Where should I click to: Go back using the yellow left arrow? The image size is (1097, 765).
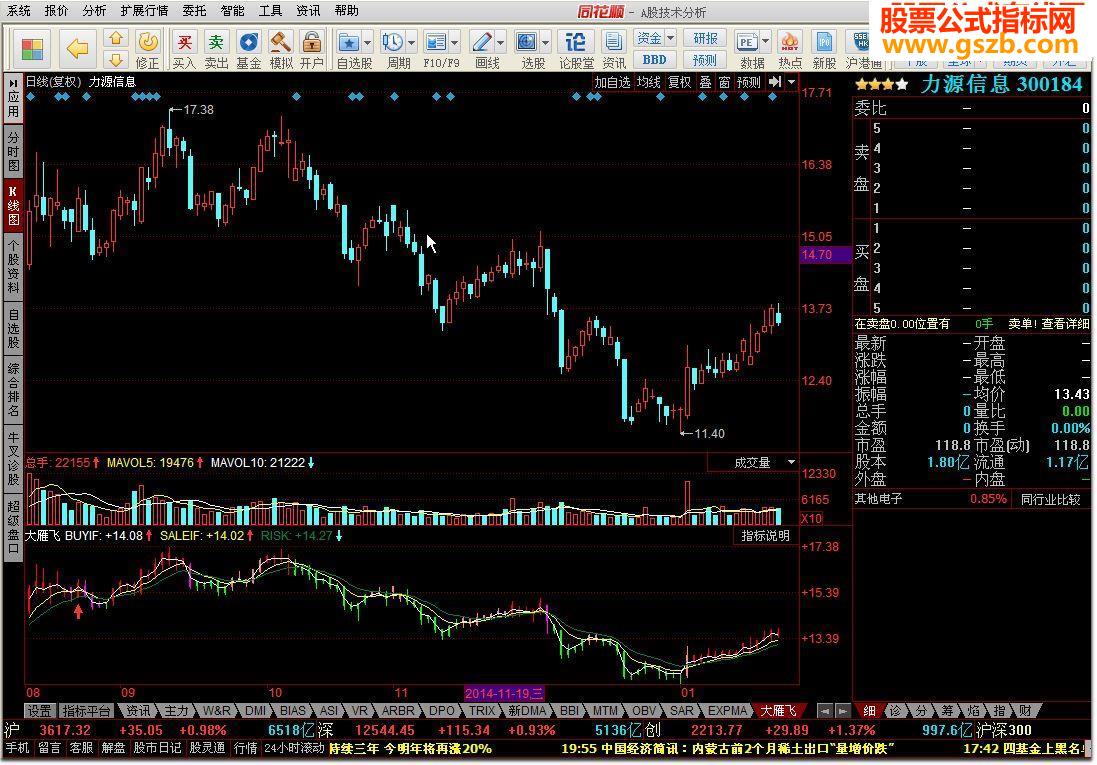click(x=77, y=49)
